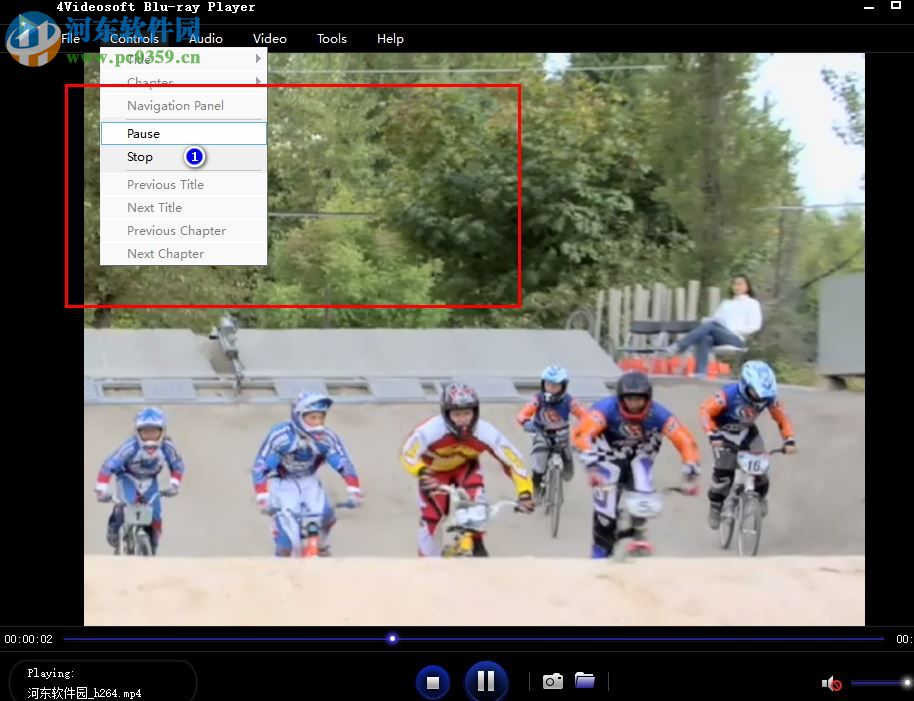Click the progress marker on the seek bar
The height and width of the screenshot is (701, 914).
tap(392, 639)
